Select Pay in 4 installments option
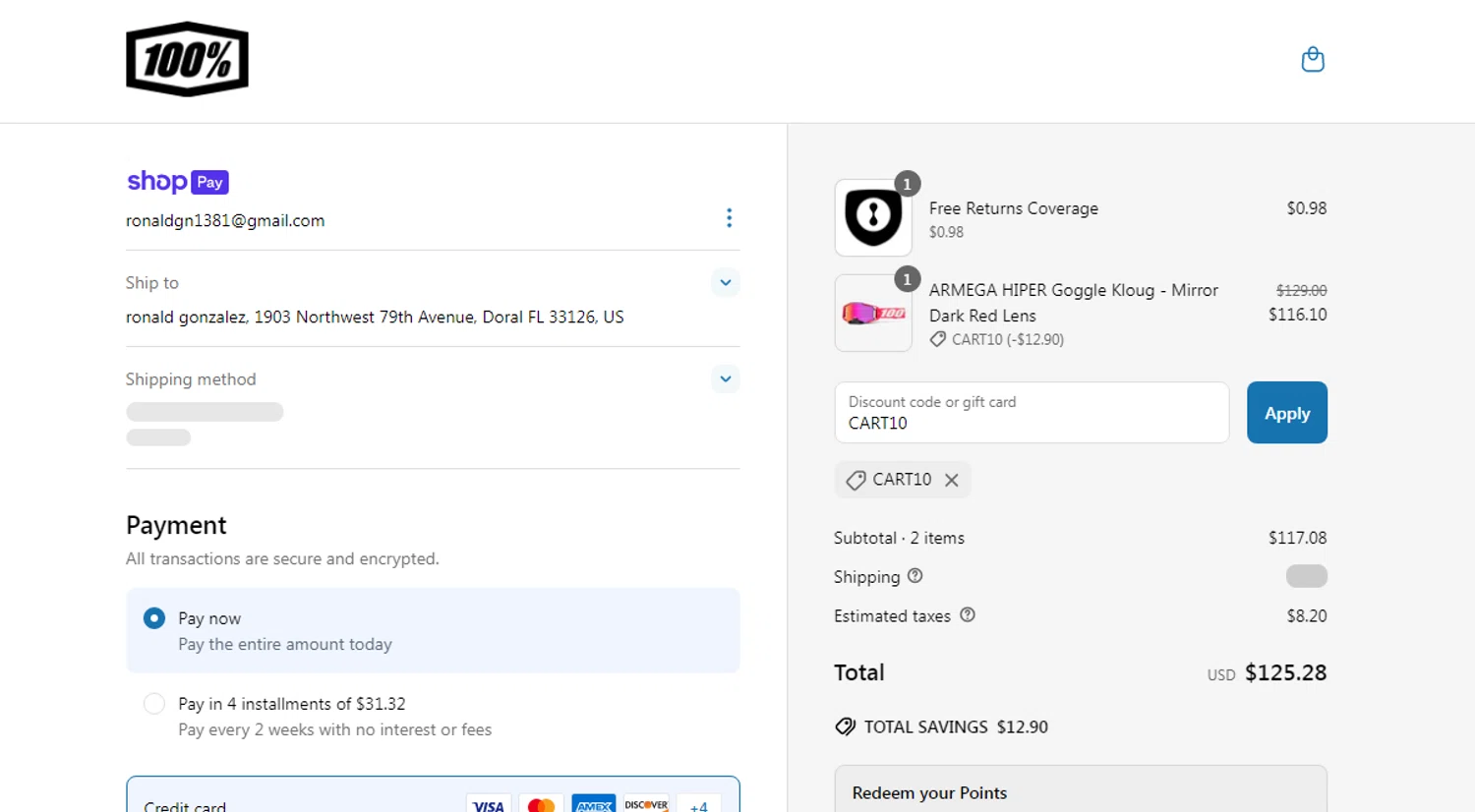This screenshot has height=812, width=1475. point(154,703)
